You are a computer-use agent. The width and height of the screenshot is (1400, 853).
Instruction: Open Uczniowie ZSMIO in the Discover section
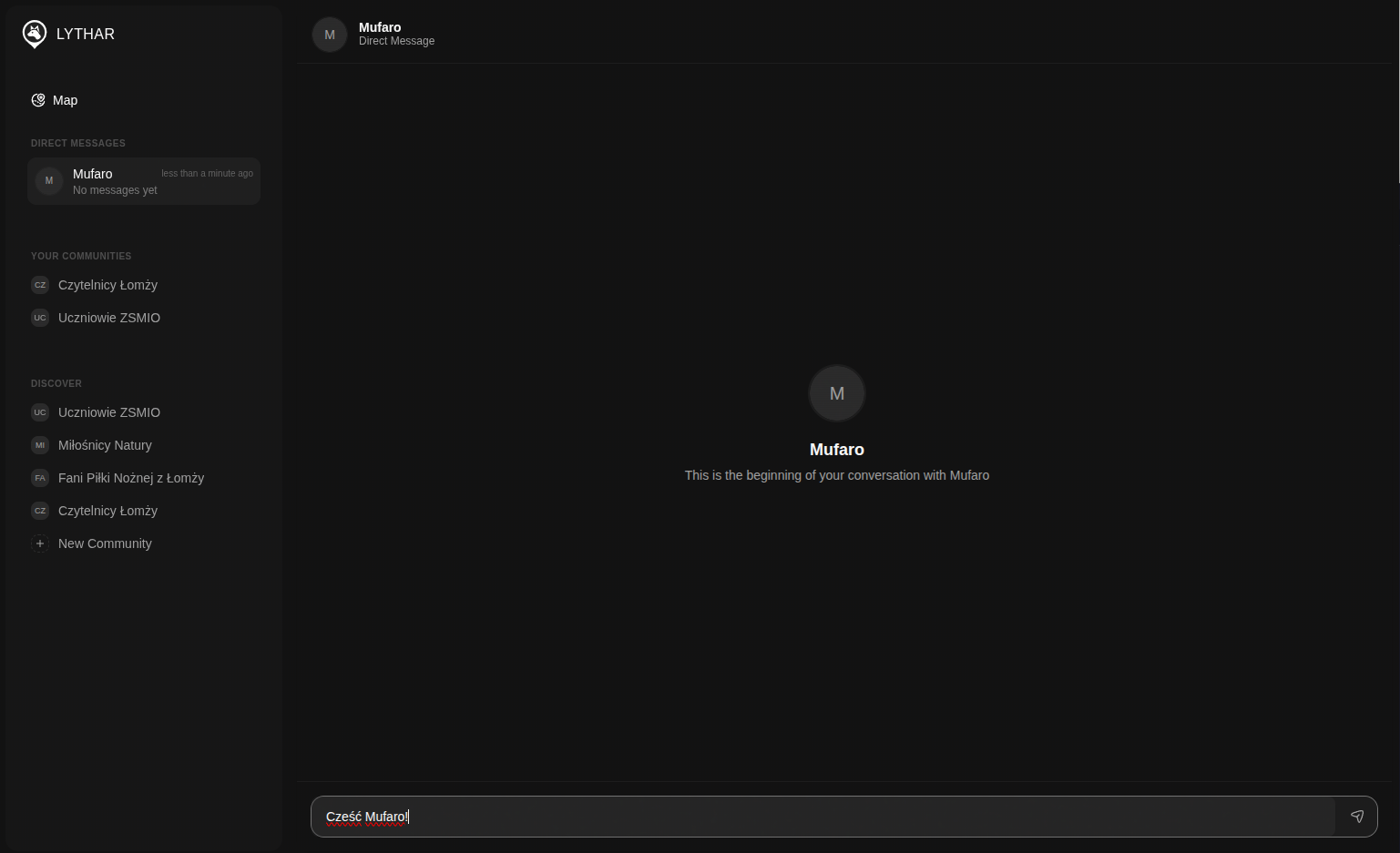coord(109,412)
